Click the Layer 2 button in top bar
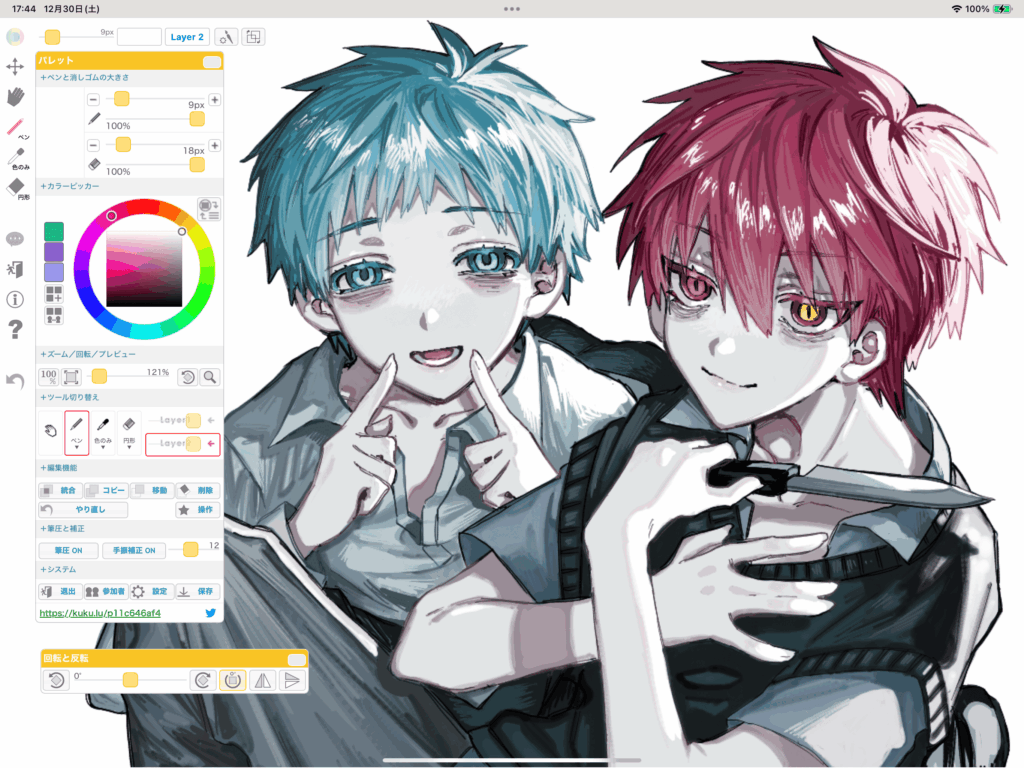Image resolution: width=1024 pixels, height=768 pixels. click(187, 37)
